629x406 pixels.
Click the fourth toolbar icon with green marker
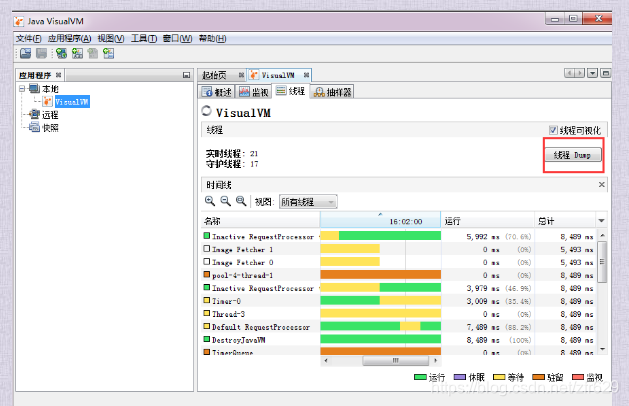tap(77, 53)
